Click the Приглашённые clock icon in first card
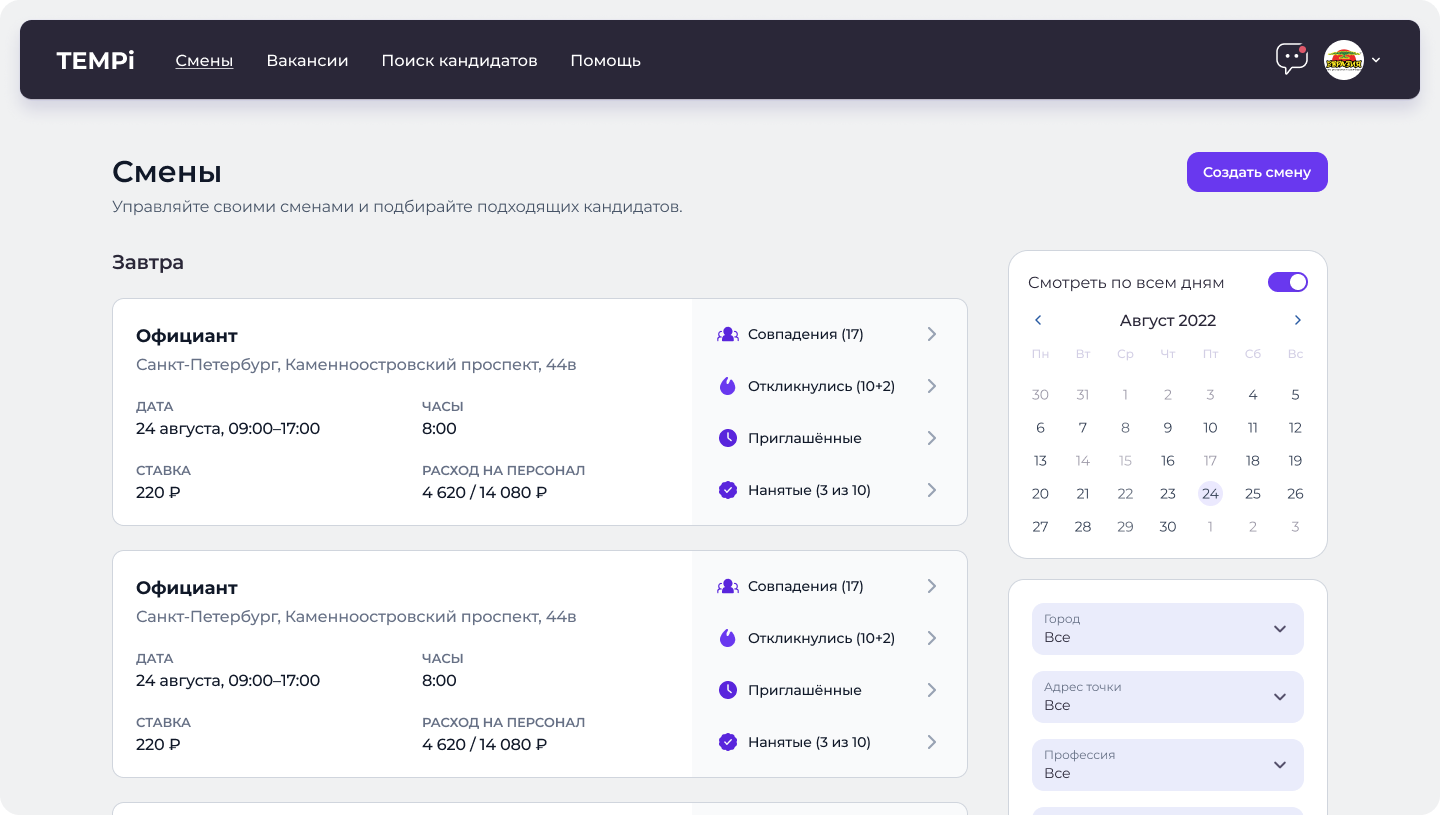This screenshot has height=815, width=1440. click(728, 438)
